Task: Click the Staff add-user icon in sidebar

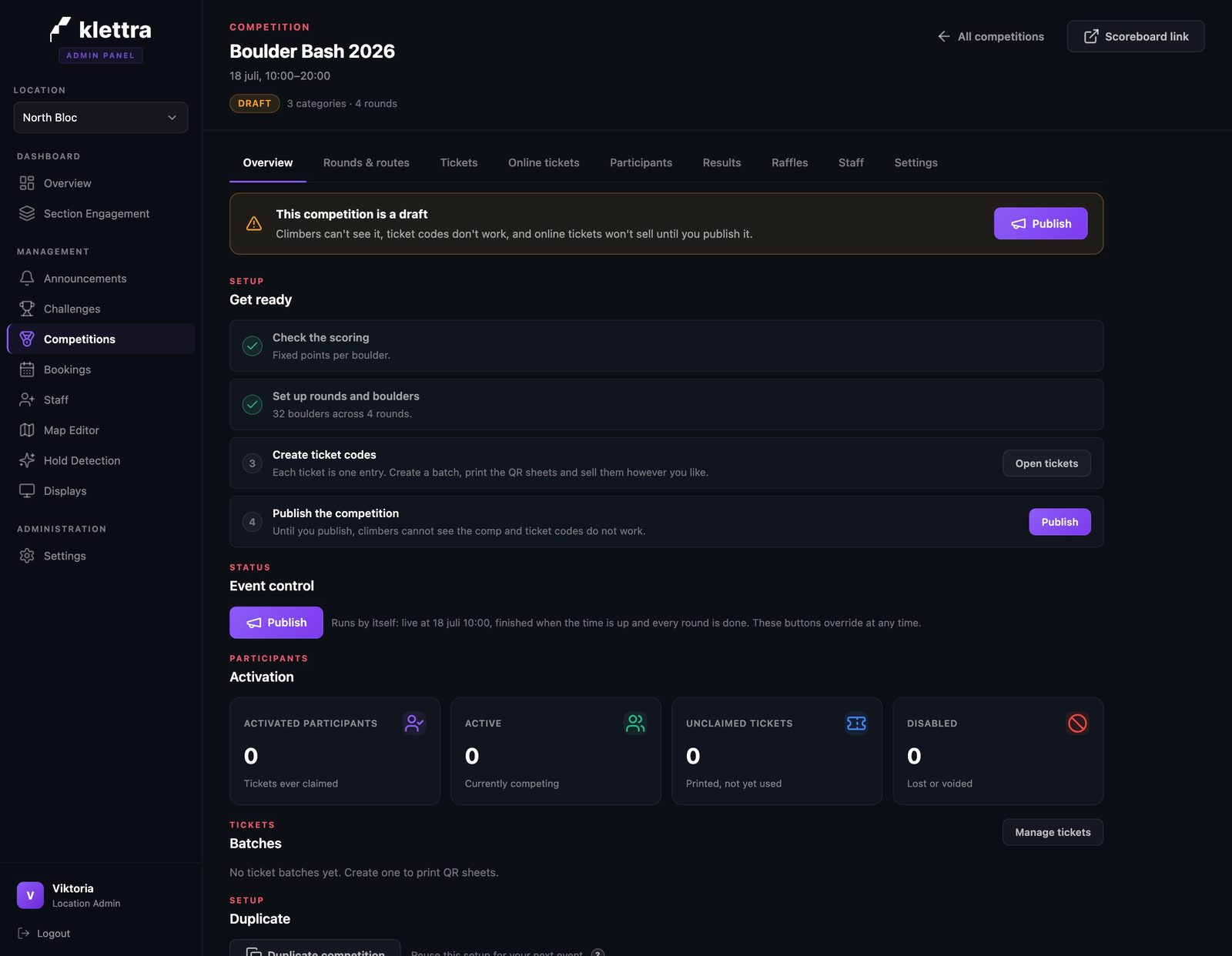Action: (x=27, y=399)
